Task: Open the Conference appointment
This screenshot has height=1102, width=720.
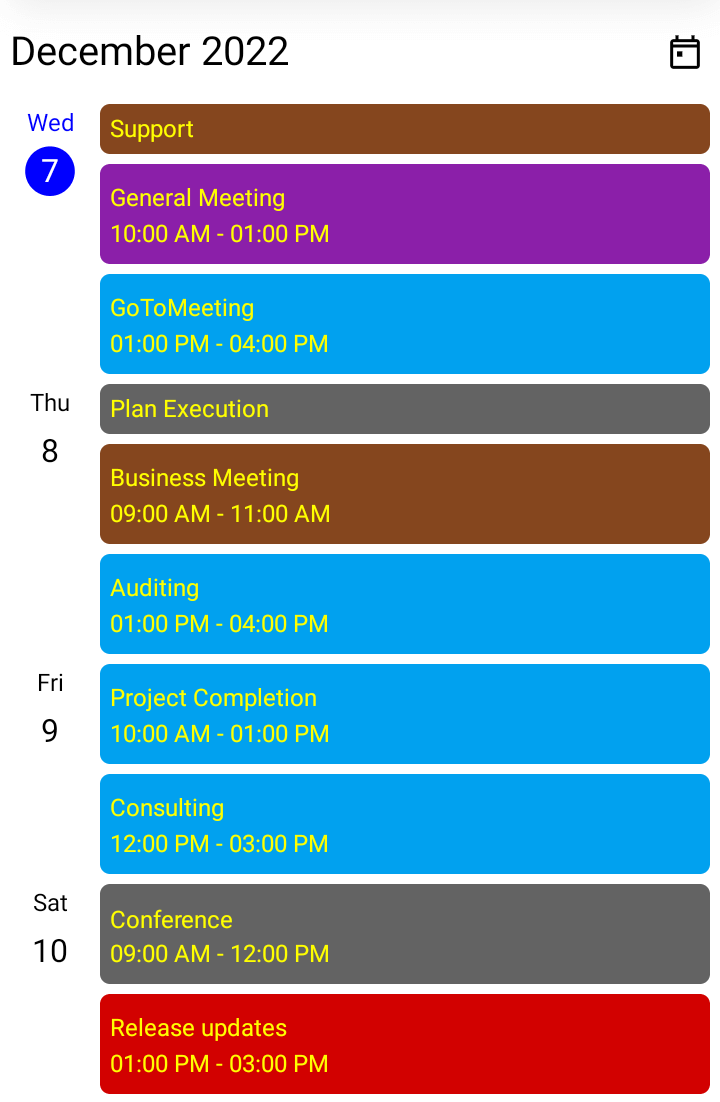Action: point(404,934)
